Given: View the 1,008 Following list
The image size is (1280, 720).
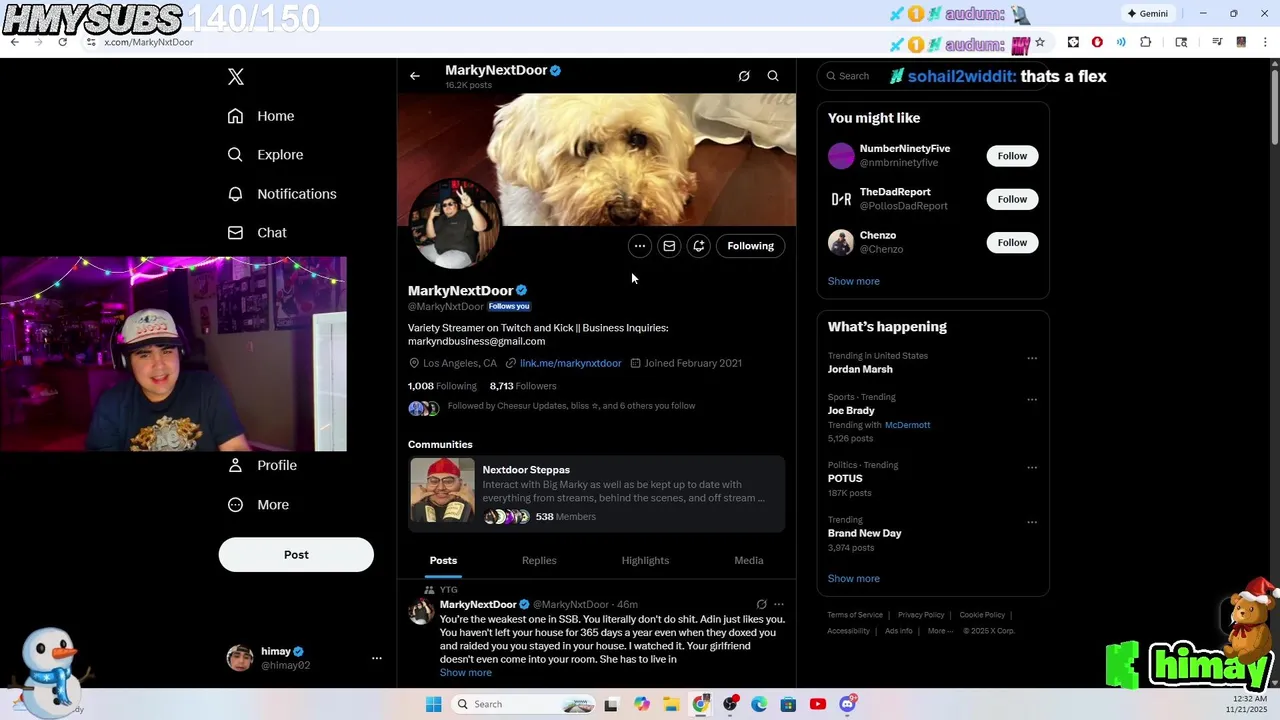Looking at the screenshot, I should (x=442, y=386).
